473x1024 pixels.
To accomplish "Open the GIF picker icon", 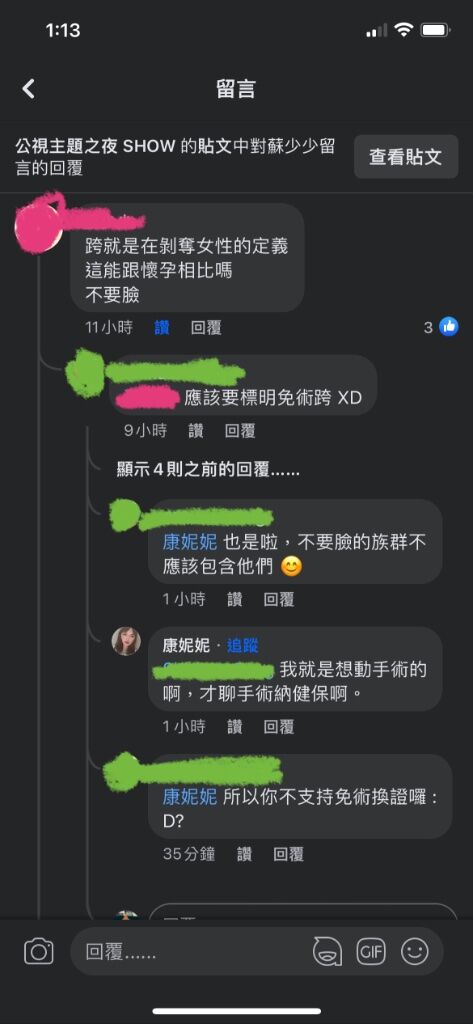I will pos(370,952).
